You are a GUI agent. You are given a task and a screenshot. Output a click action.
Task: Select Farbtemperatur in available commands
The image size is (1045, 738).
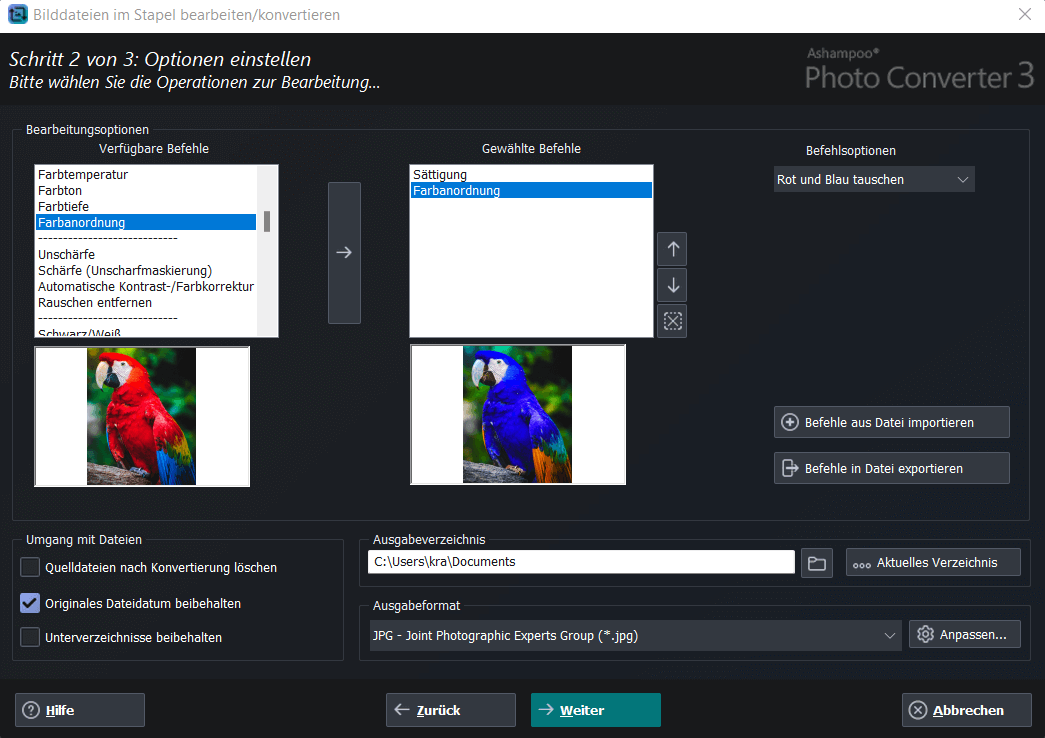[83, 175]
